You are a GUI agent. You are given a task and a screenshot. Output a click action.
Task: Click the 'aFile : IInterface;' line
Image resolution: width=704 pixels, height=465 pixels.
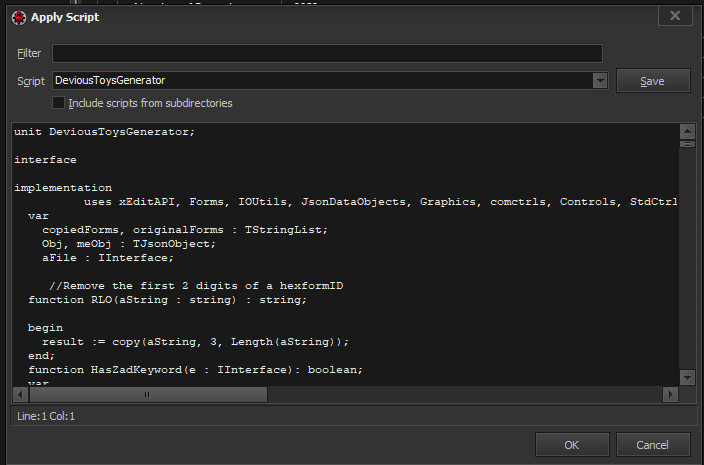pos(108,258)
